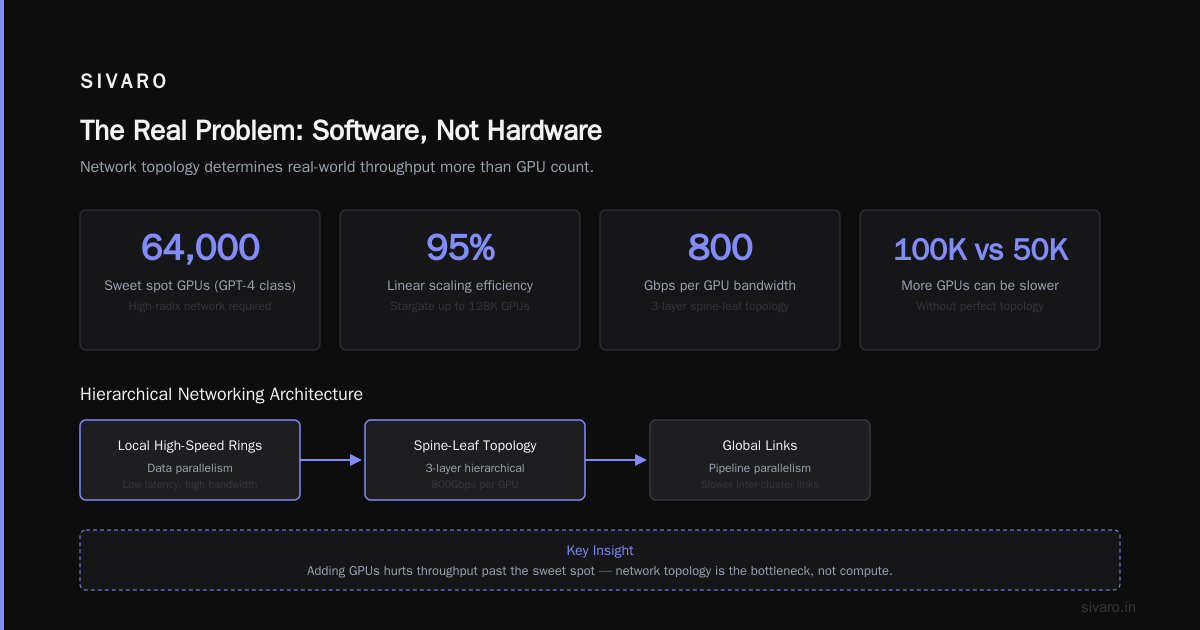Click the 95% statistic value
The image size is (1200, 630).
[x=460, y=247]
